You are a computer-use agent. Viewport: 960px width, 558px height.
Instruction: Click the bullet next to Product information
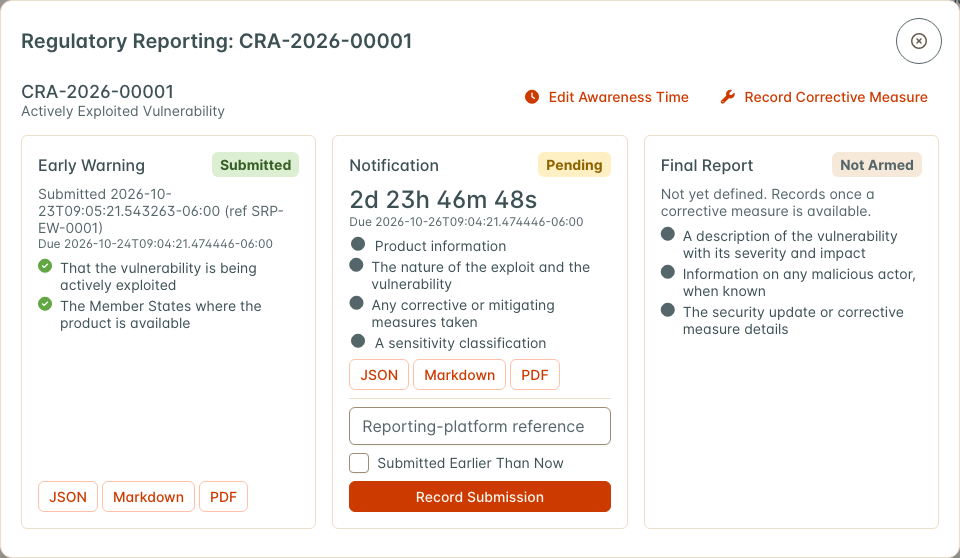(358, 244)
